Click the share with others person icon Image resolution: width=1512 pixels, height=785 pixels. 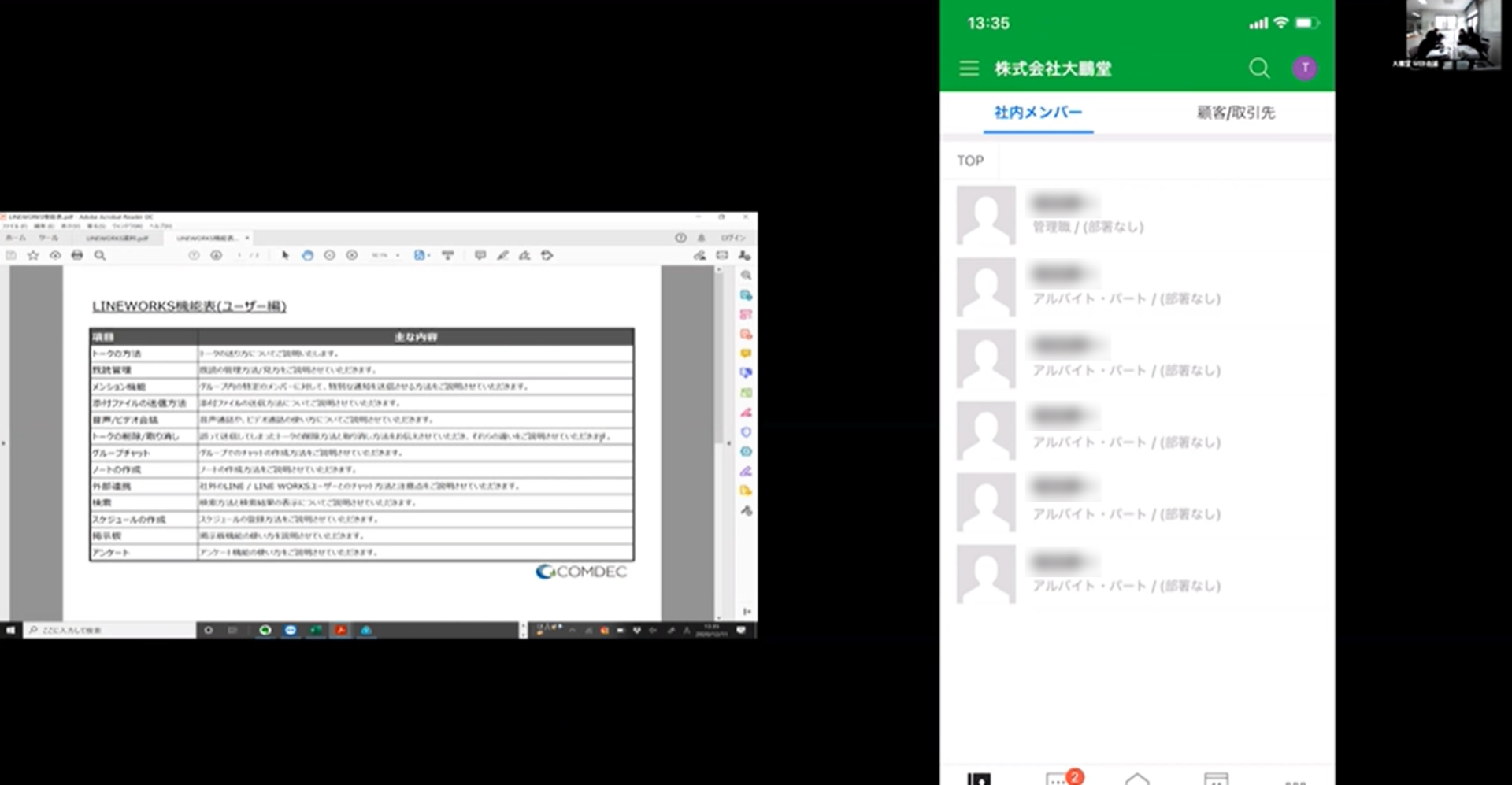[744, 255]
